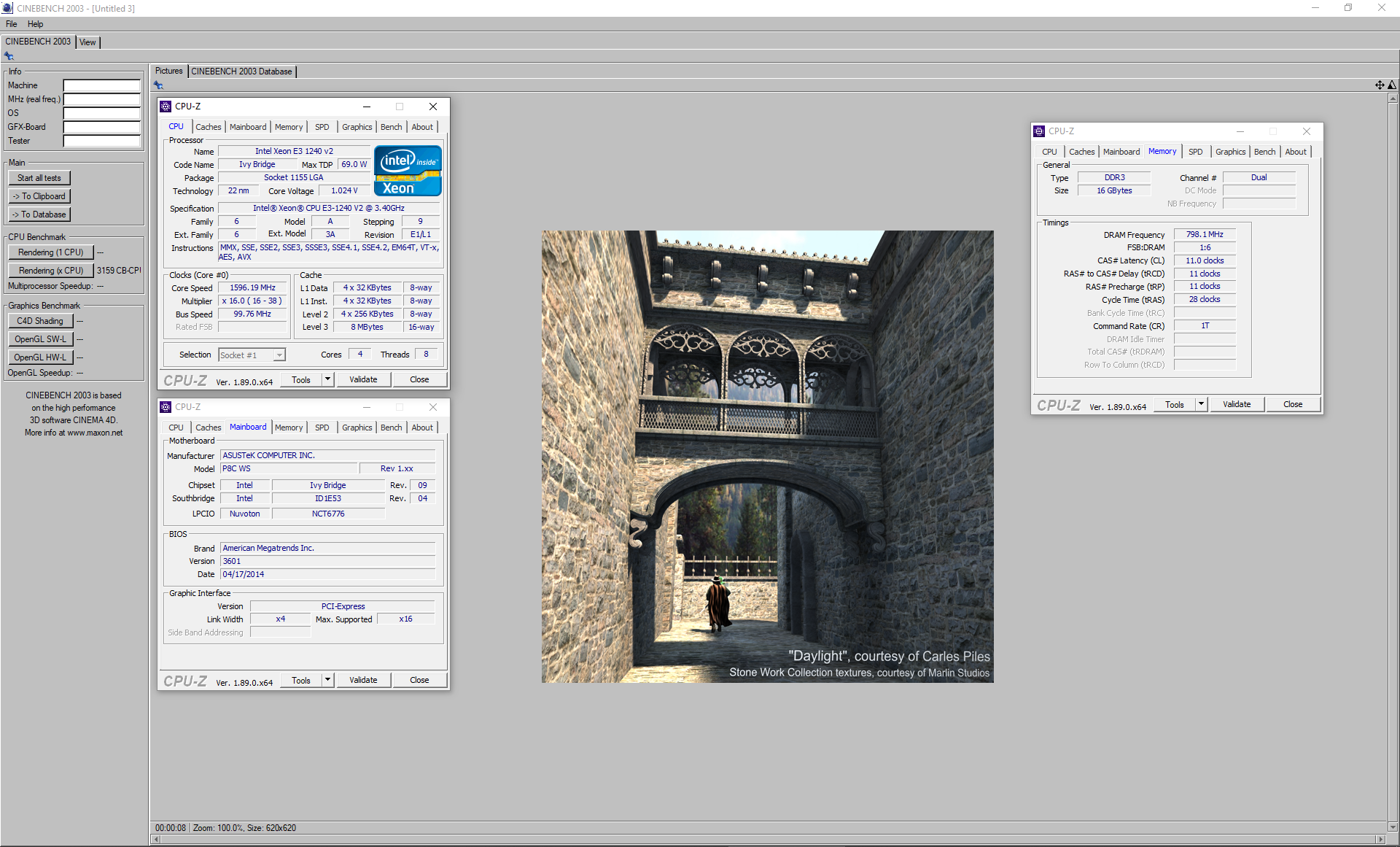Click Validate in CPU-Z Memory window
This screenshot has height=847, width=1400.
[1237, 404]
